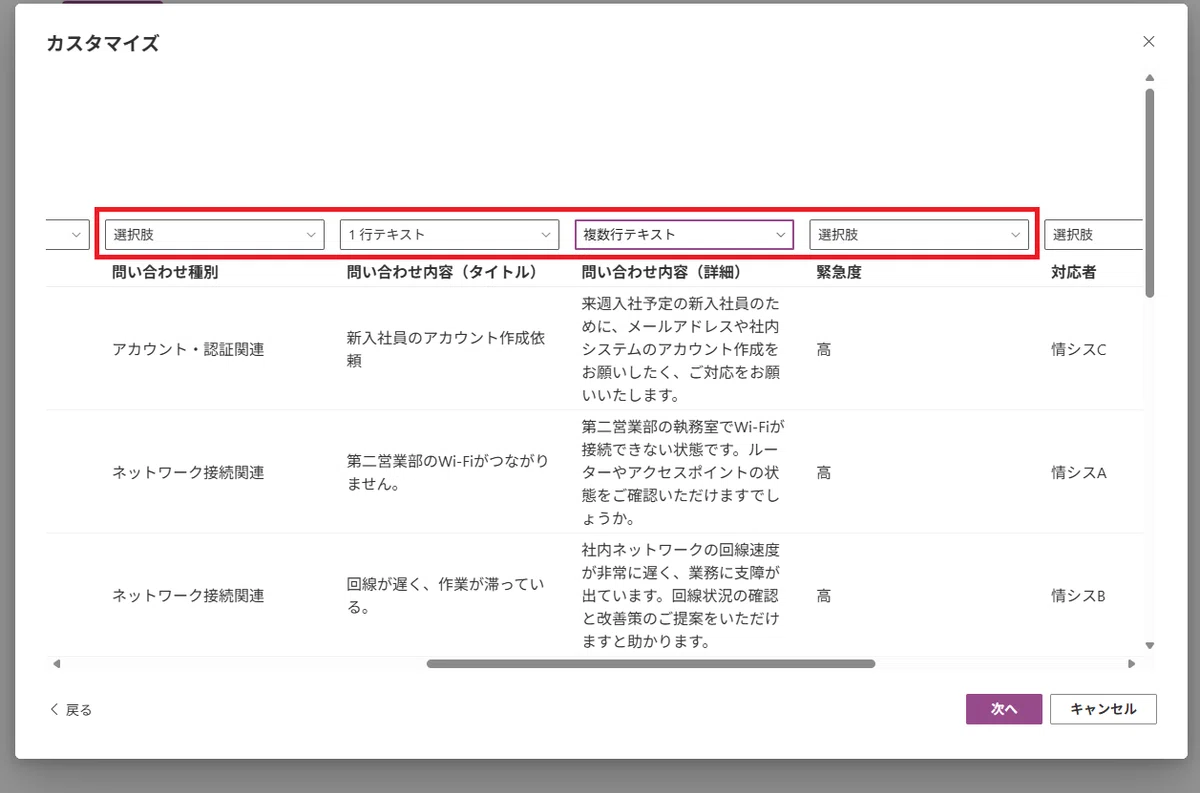Screen dimensions: 1200x793
Task: Select the 問い合わせ内容（詳細） column header
Action: (x=661, y=272)
